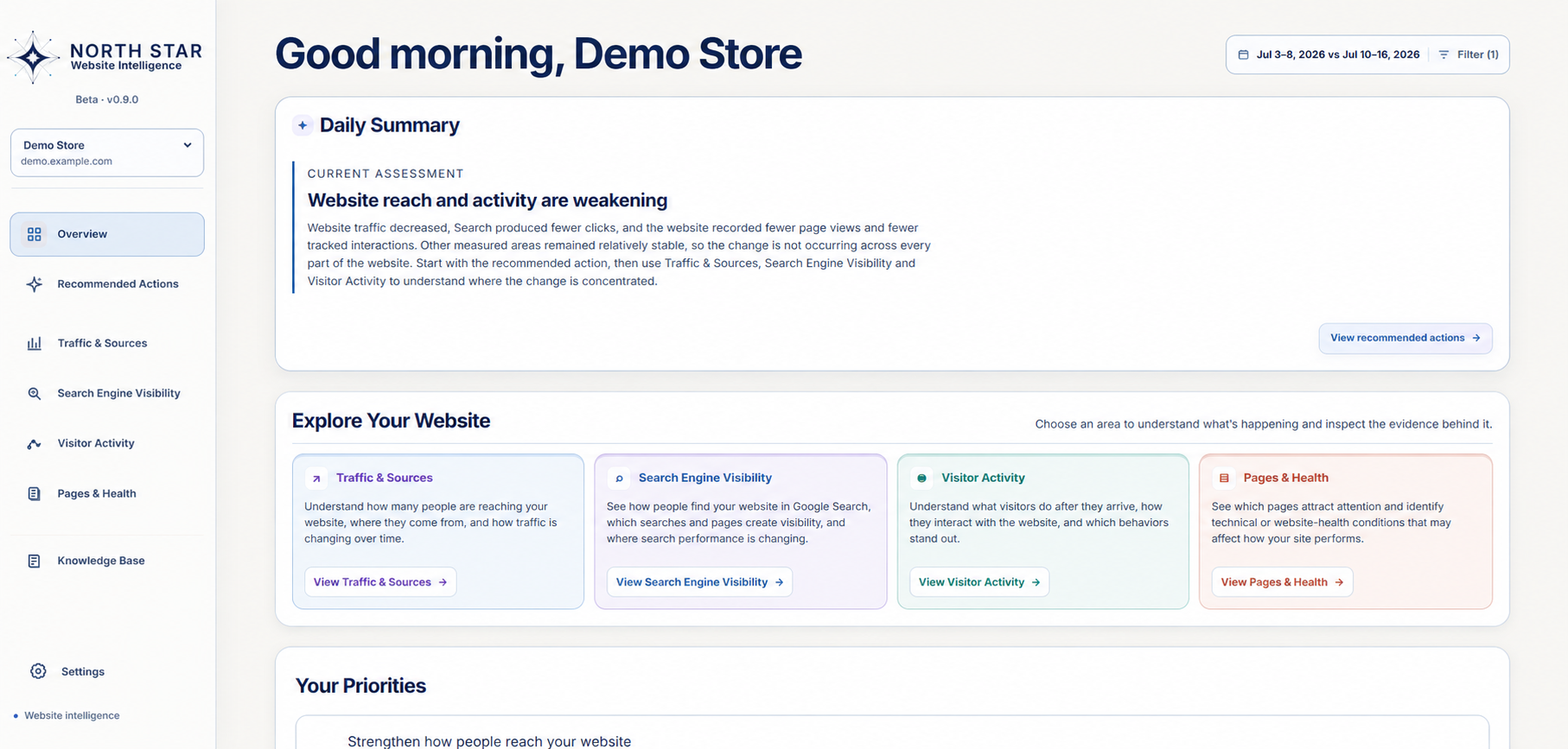Go to Recommended Actions in sidebar
The height and width of the screenshot is (749, 1568).
[107, 284]
